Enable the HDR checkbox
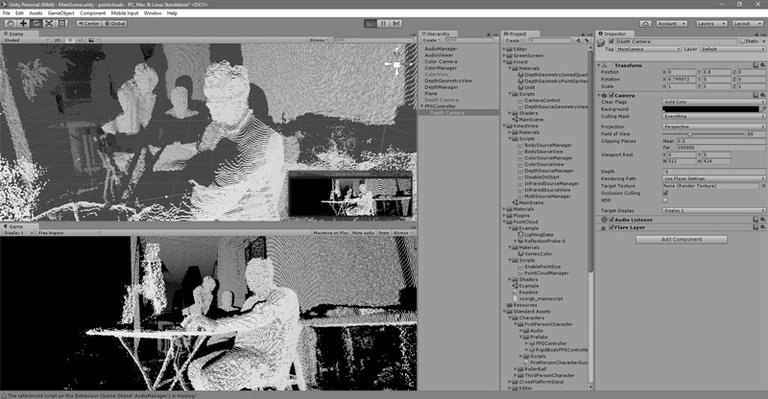This screenshot has width=768, height=399. pos(665,200)
